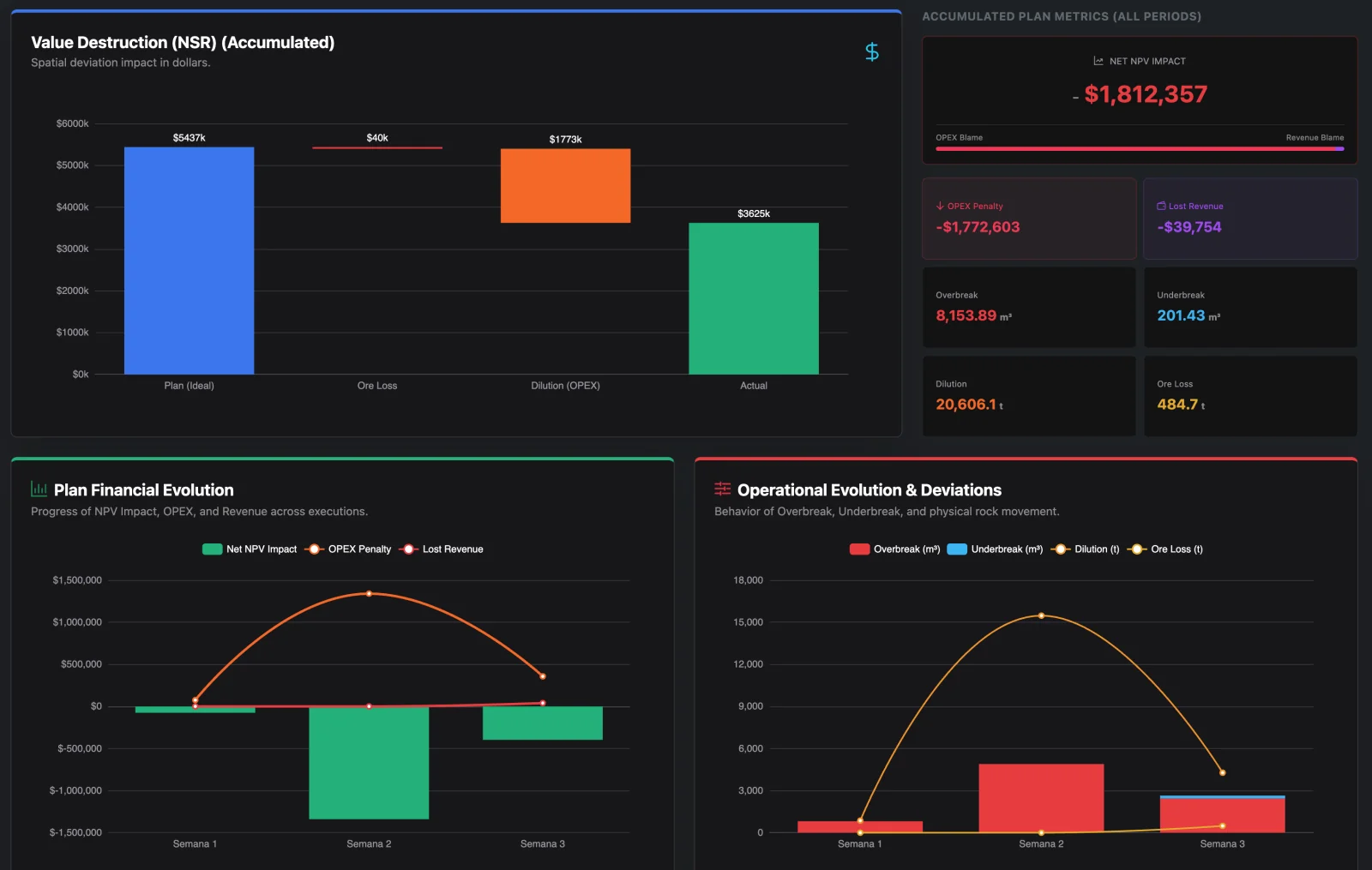Toggle Net NPV Impact legend series

(250, 549)
